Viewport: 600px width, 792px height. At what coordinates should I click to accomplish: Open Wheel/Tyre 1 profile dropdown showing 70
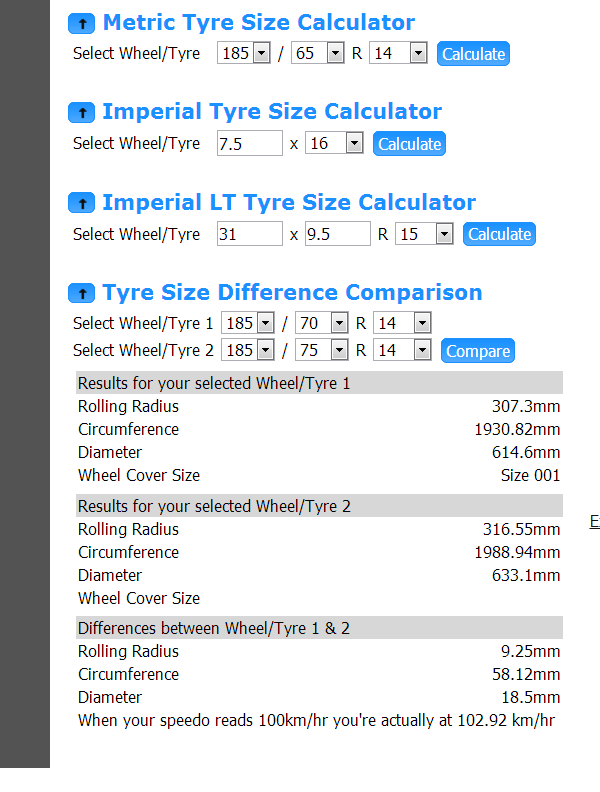tap(322, 323)
